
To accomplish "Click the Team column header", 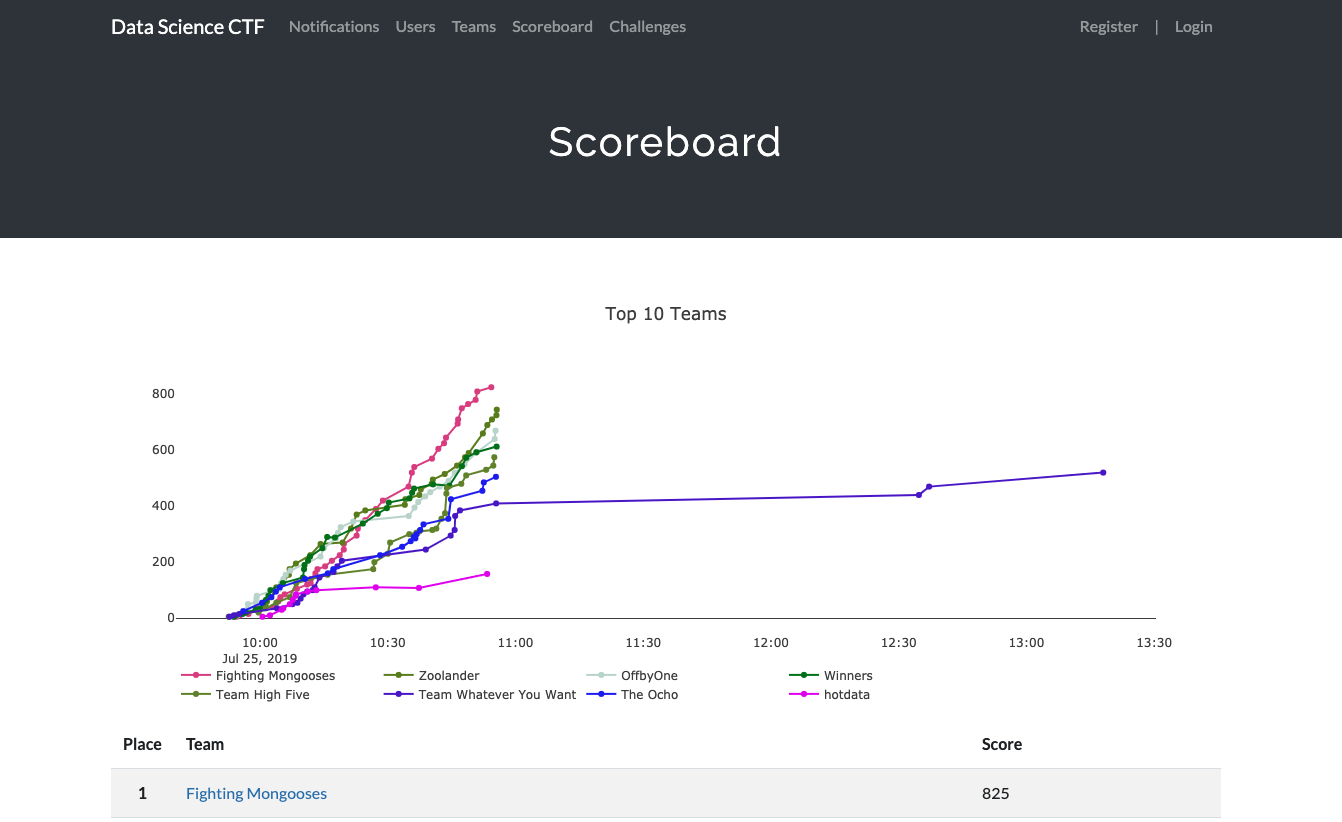I will point(205,744).
